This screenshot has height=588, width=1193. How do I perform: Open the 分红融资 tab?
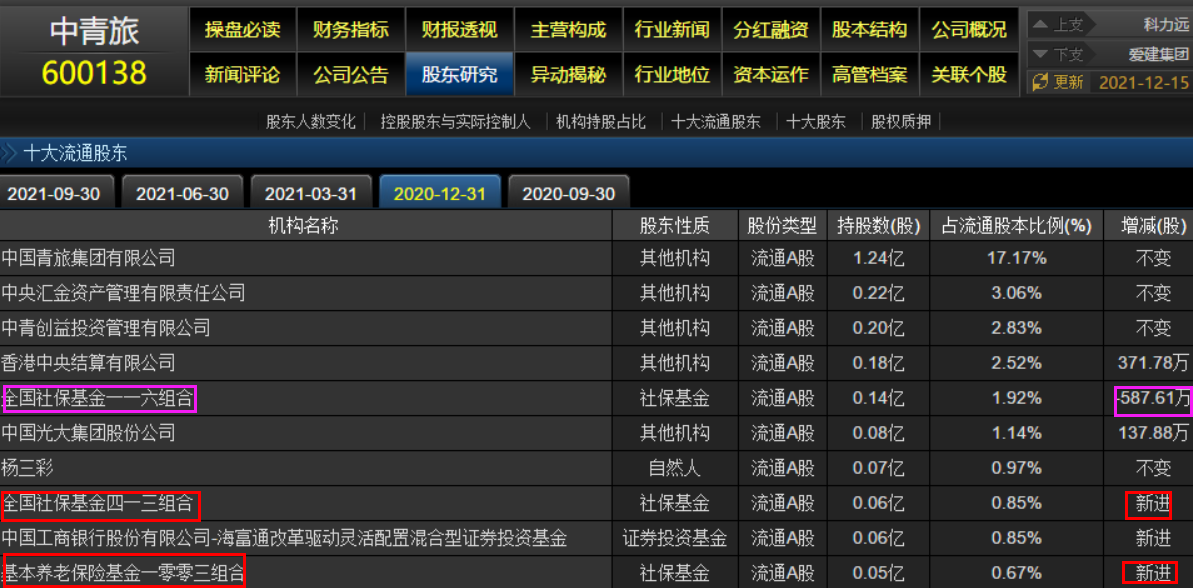[x=771, y=30]
